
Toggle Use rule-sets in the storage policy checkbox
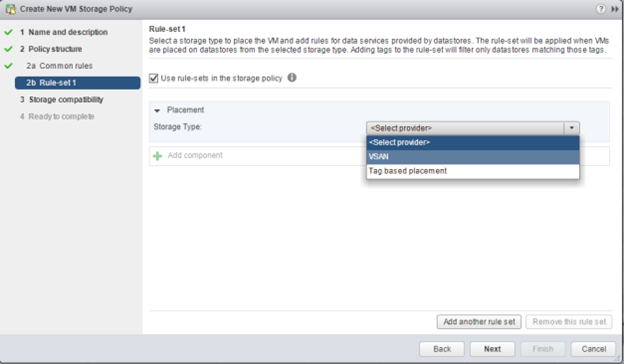point(154,78)
